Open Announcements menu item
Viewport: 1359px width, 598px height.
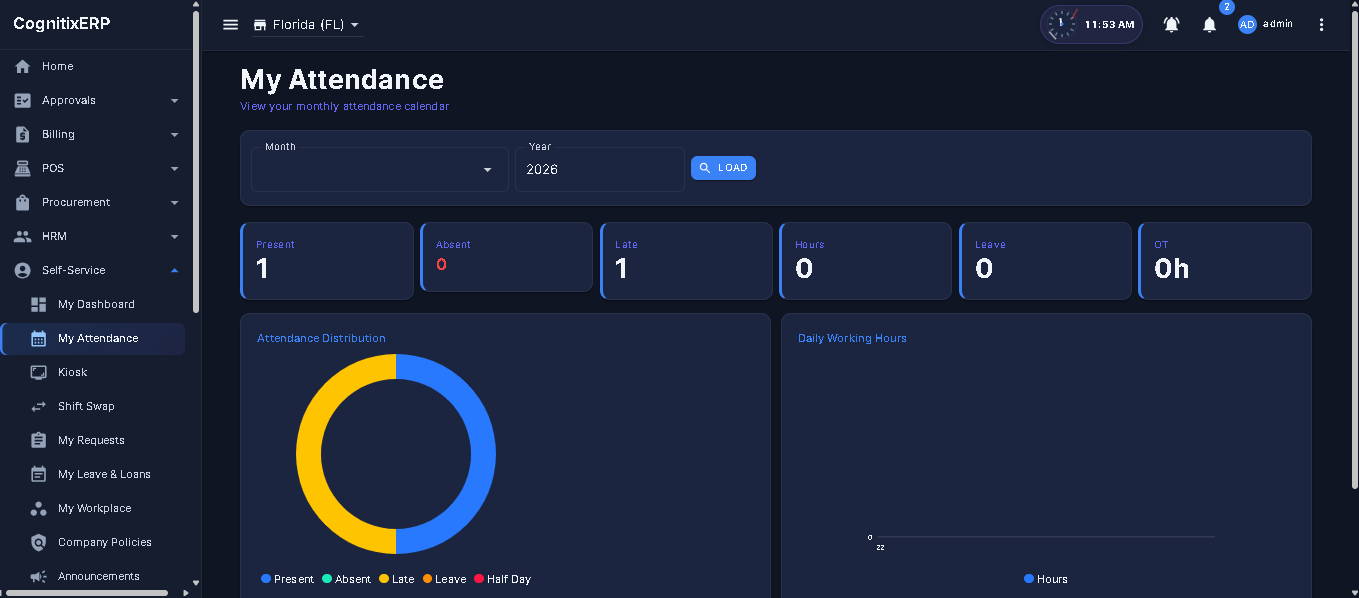(x=93, y=577)
